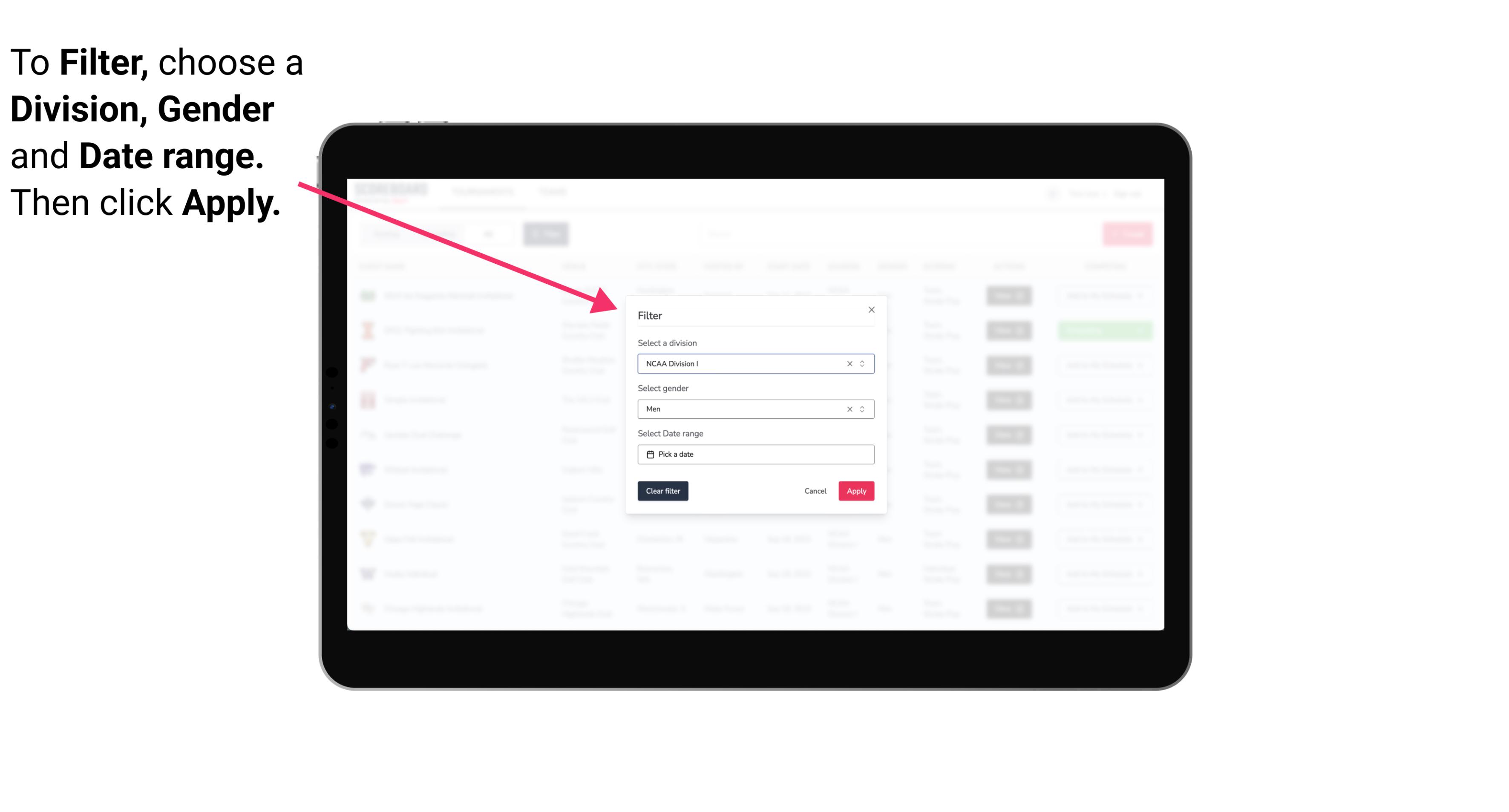This screenshot has height=812, width=1509.
Task: Click the Pick a date input field
Action: click(756, 454)
